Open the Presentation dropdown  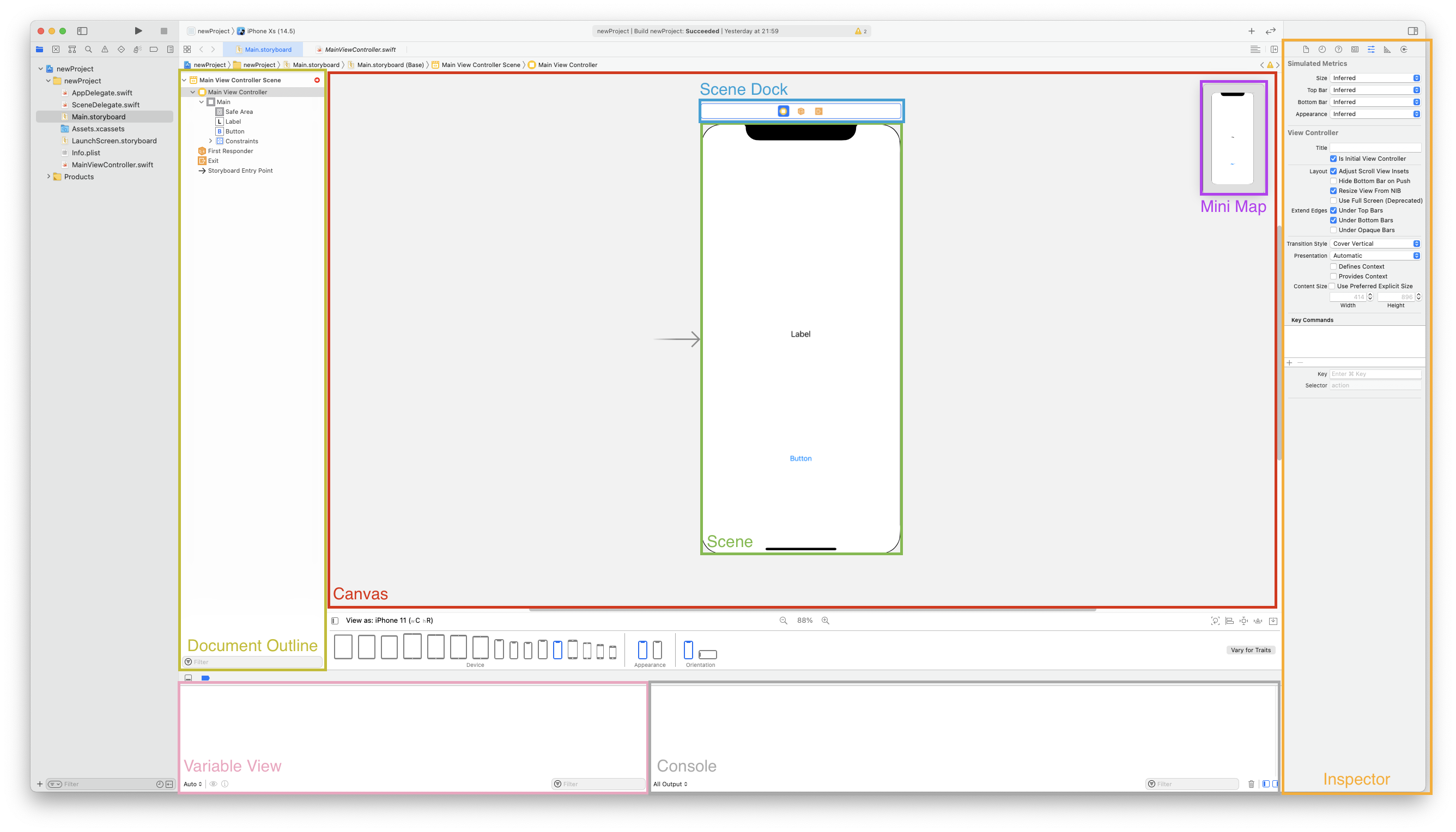[x=1375, y=256]
